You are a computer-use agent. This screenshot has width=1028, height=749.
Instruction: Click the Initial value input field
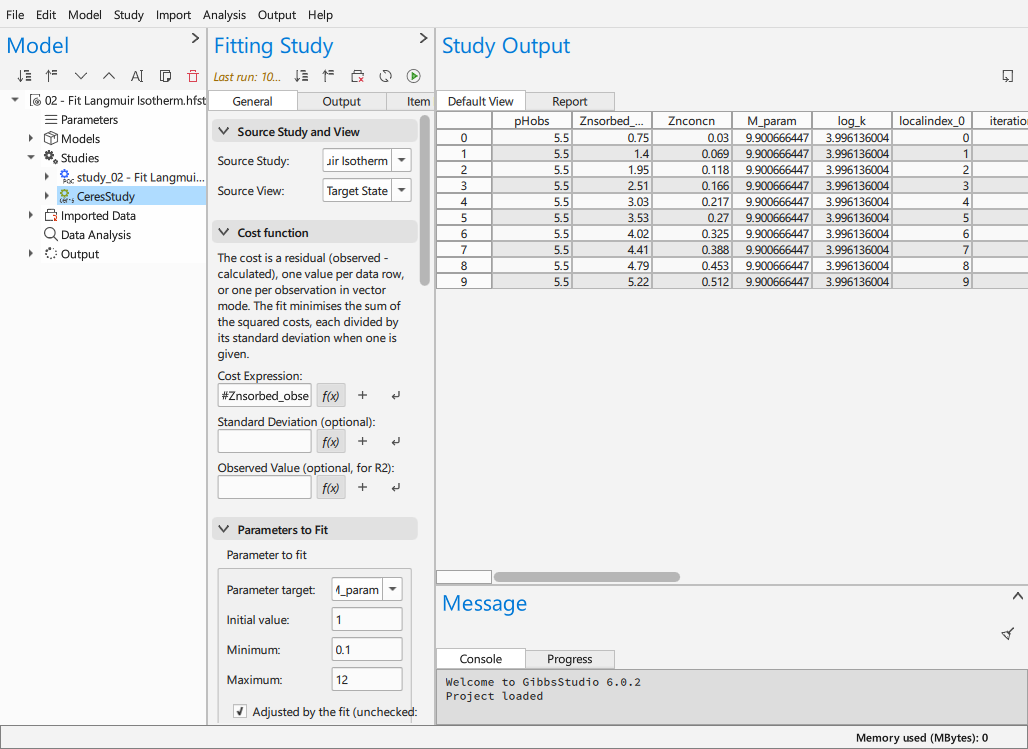[367, 620]
